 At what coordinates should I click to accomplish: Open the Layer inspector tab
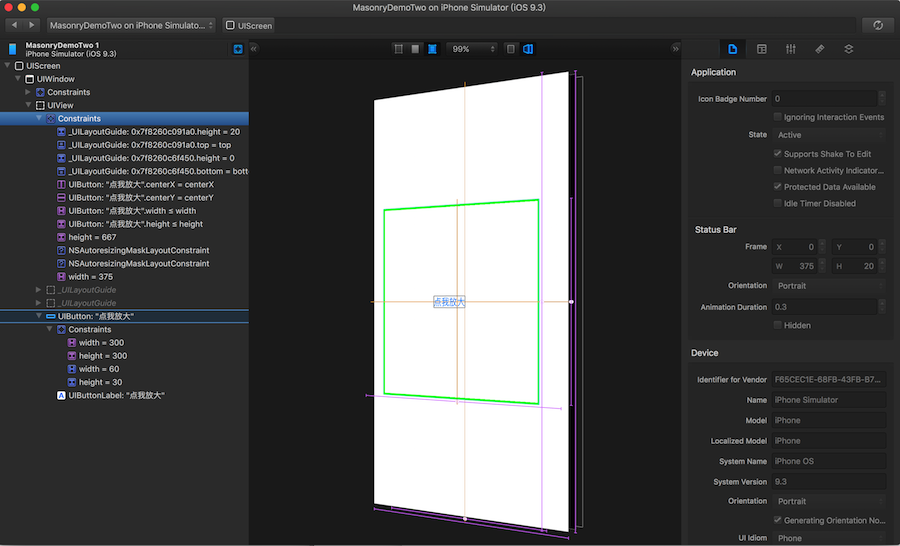coord(848,49)
